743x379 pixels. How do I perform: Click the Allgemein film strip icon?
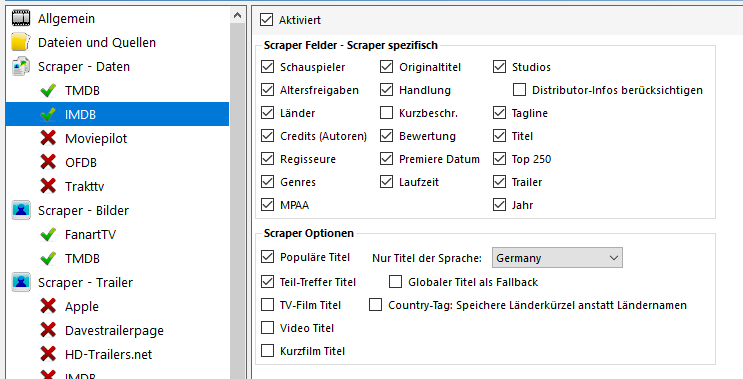(x=21, y=18)
